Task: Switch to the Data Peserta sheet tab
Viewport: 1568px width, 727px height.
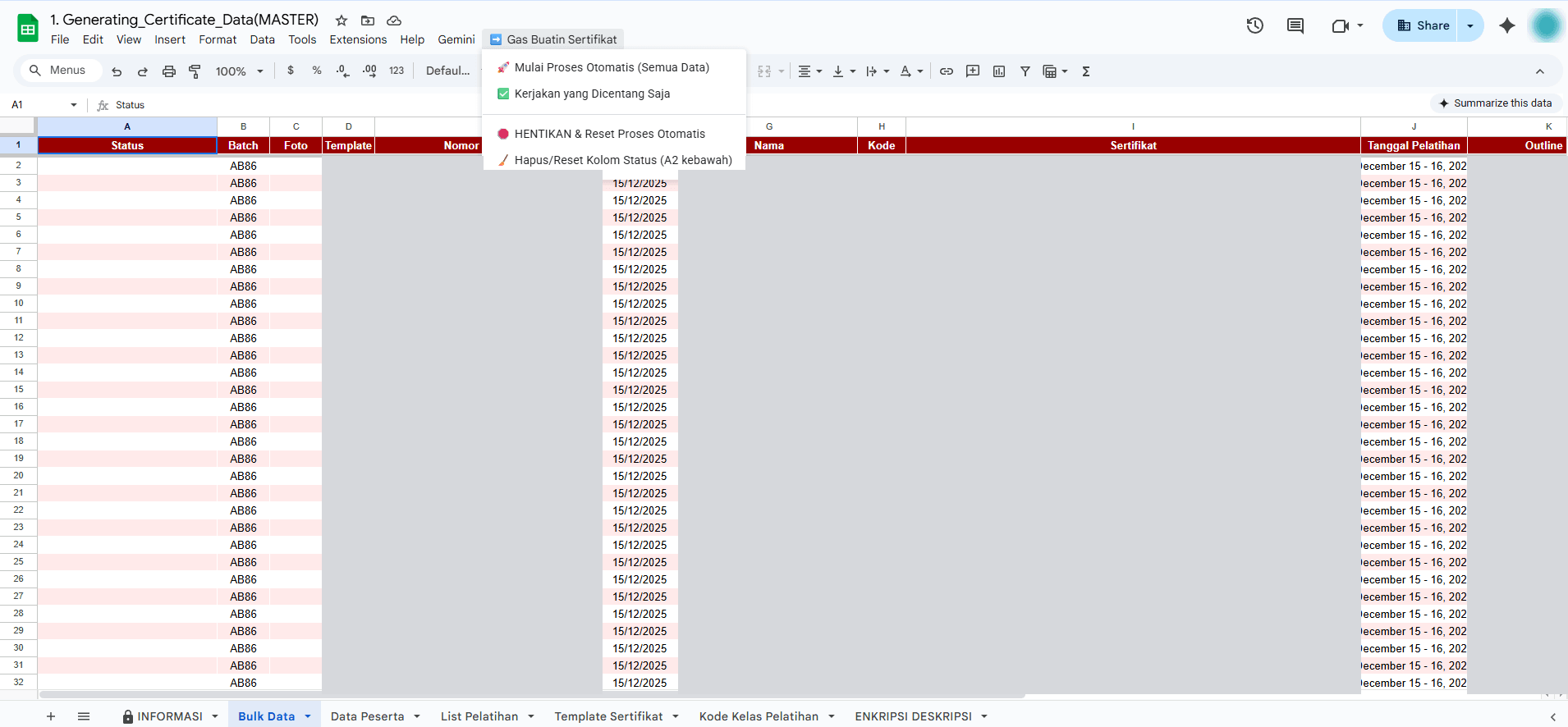Action: [x=367, y=716]
